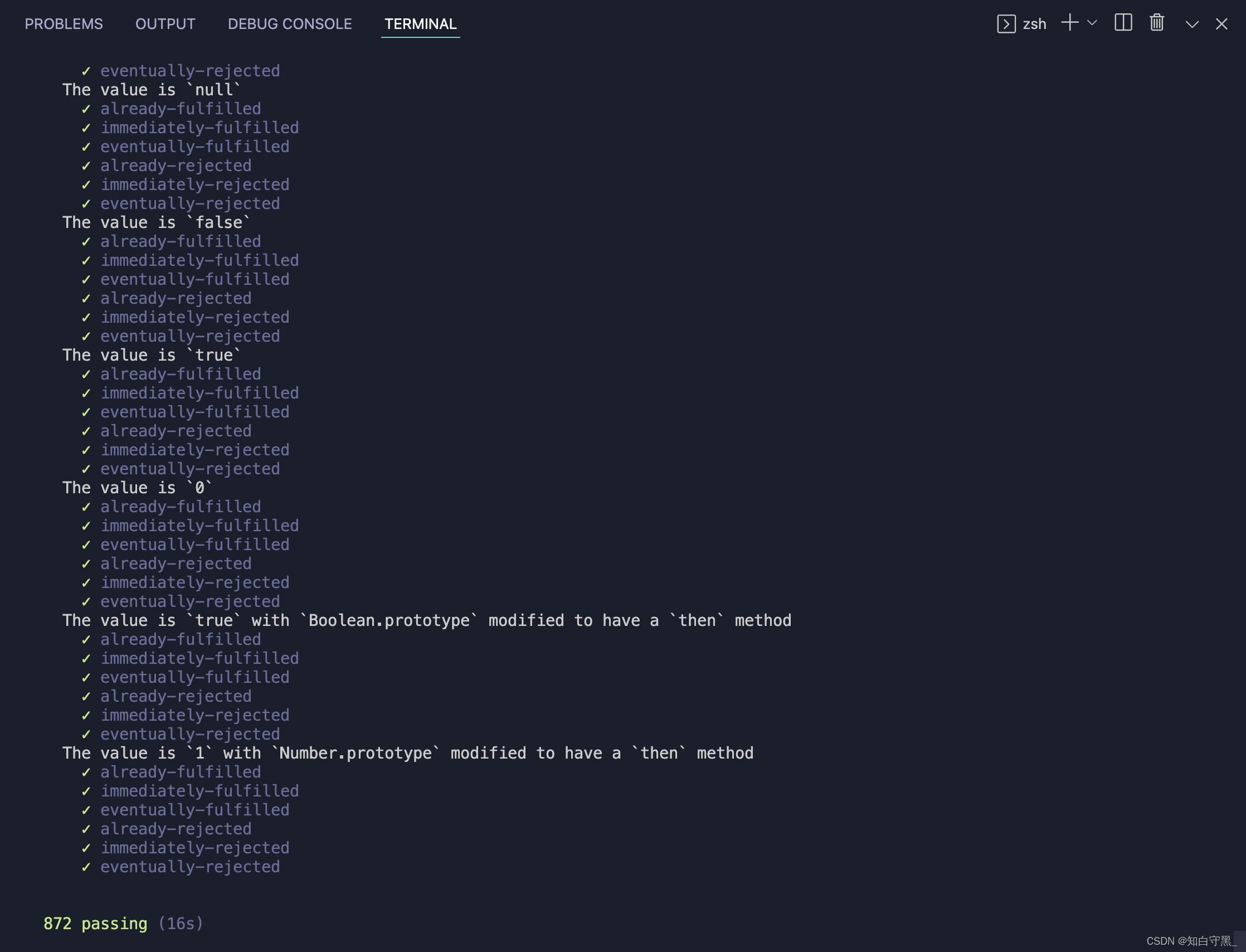Collapse the panel with chevron down
This screenshot has height=952, width=1246.
pos(1191,25)
